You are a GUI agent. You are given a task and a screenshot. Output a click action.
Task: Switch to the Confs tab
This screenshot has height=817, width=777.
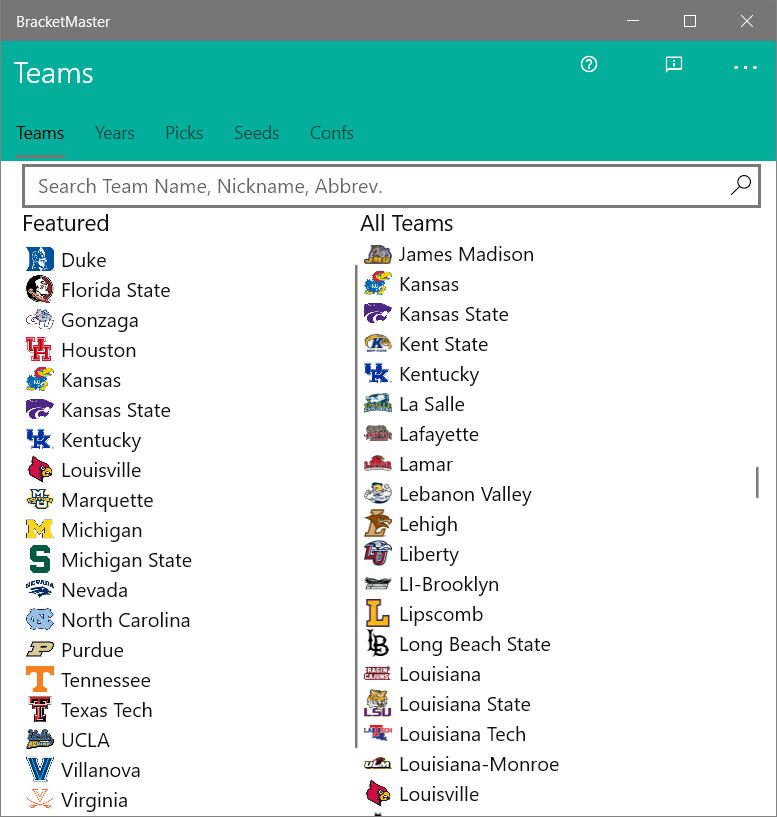pos(332,133)
